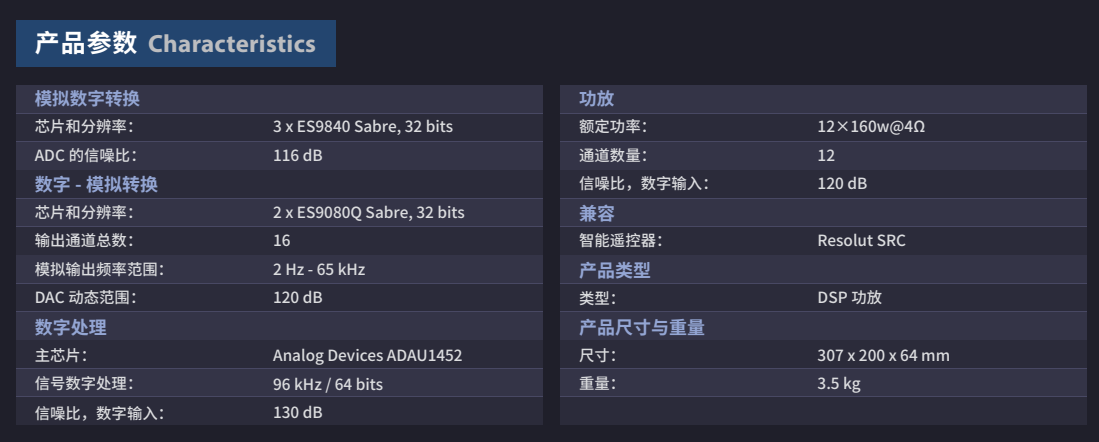
Task: Select the 数字处理 section header
Action: pos(71,328)
